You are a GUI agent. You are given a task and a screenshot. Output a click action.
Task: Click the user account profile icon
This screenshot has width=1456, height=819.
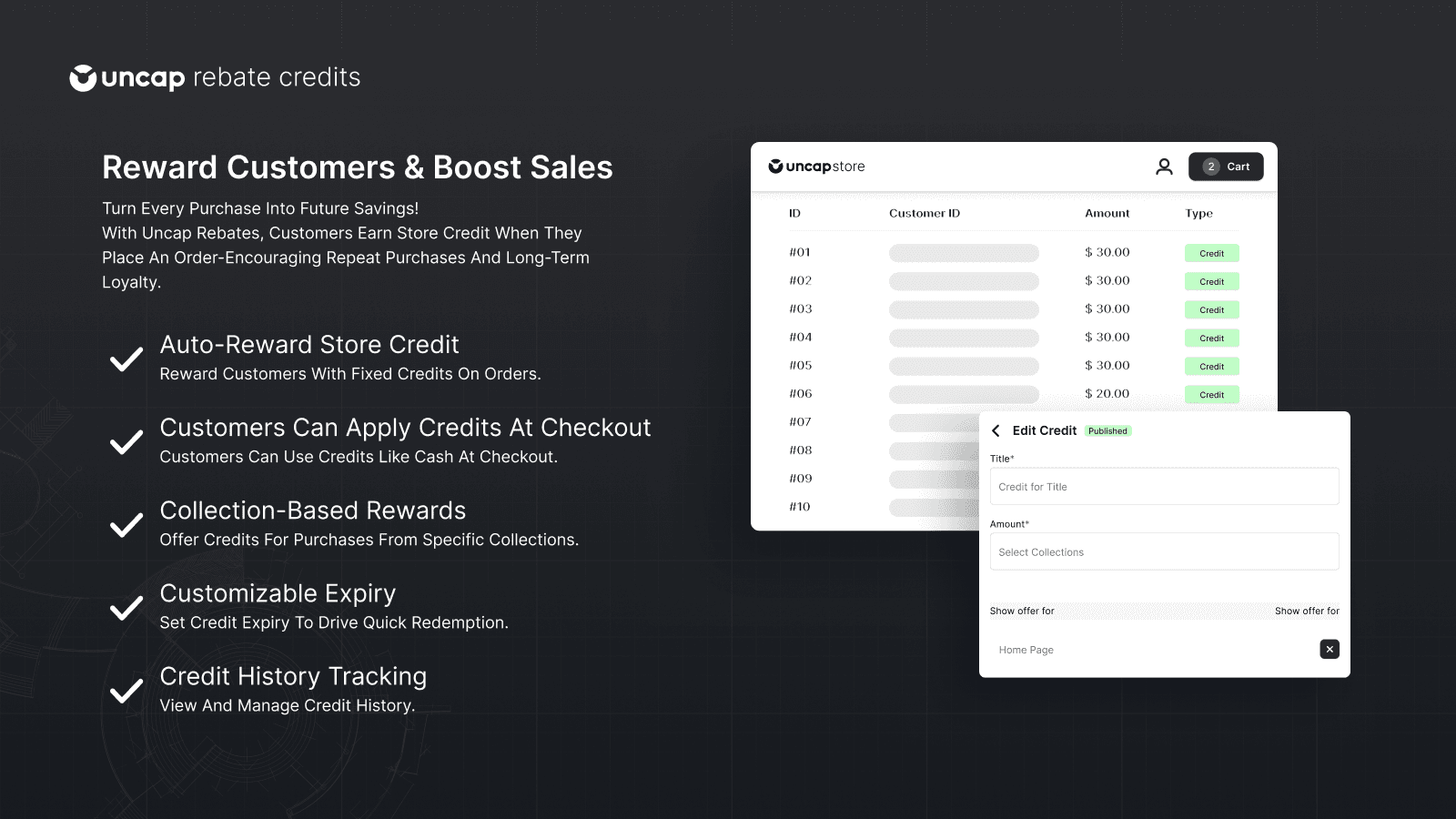[x=1164, y=167]
